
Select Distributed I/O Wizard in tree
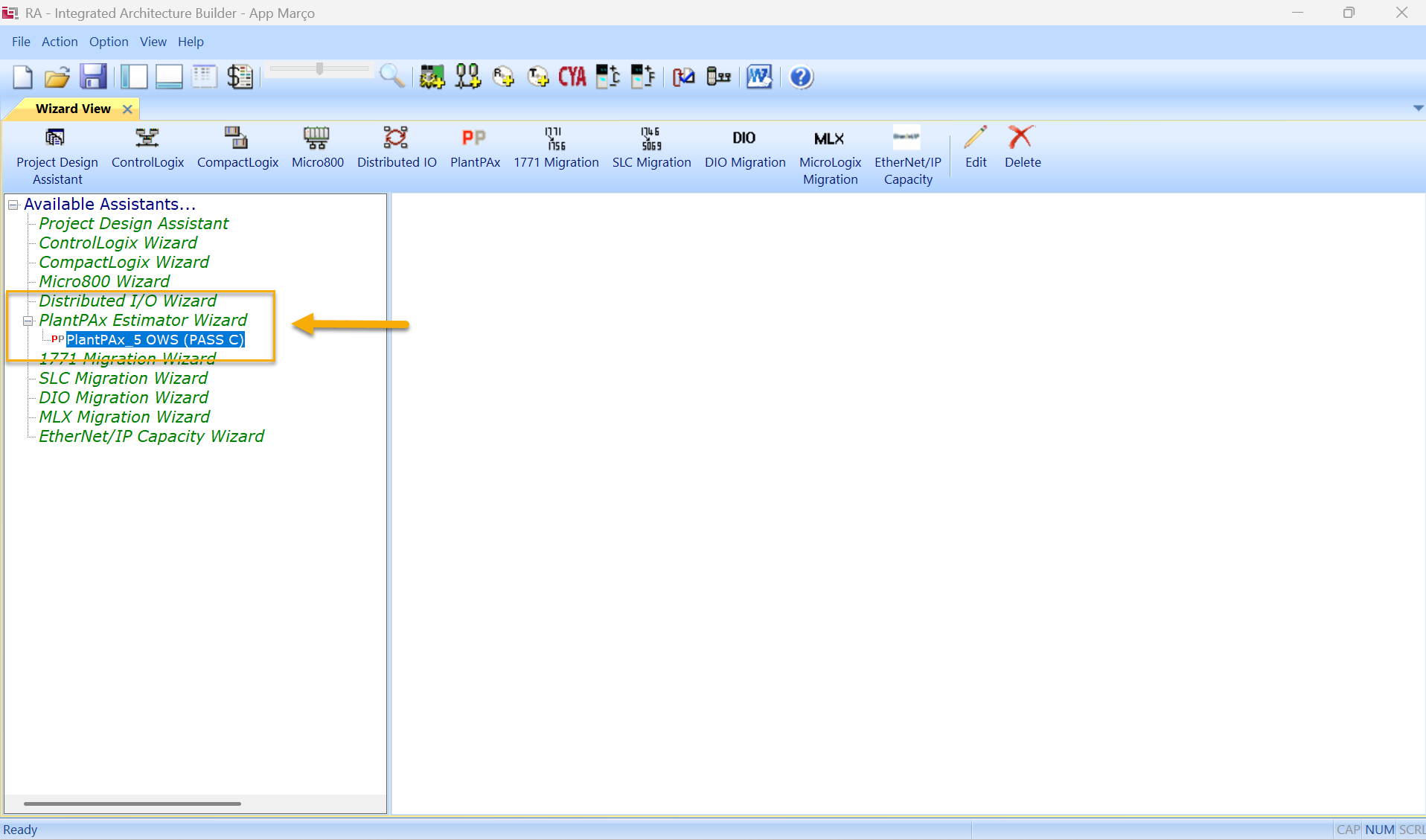[127, 301]
